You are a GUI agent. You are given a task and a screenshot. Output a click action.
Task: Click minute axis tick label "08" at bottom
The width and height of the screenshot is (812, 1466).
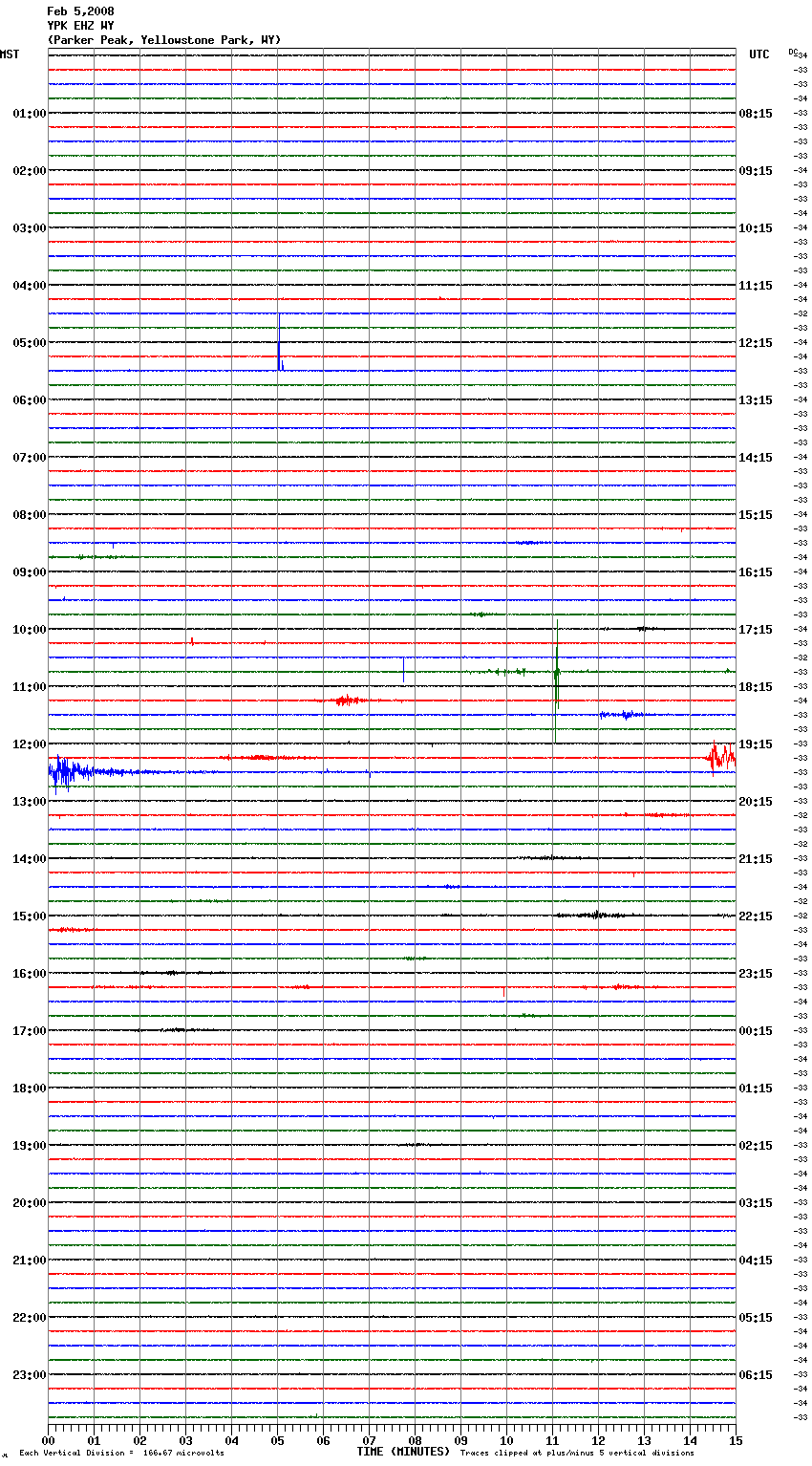415,1440
